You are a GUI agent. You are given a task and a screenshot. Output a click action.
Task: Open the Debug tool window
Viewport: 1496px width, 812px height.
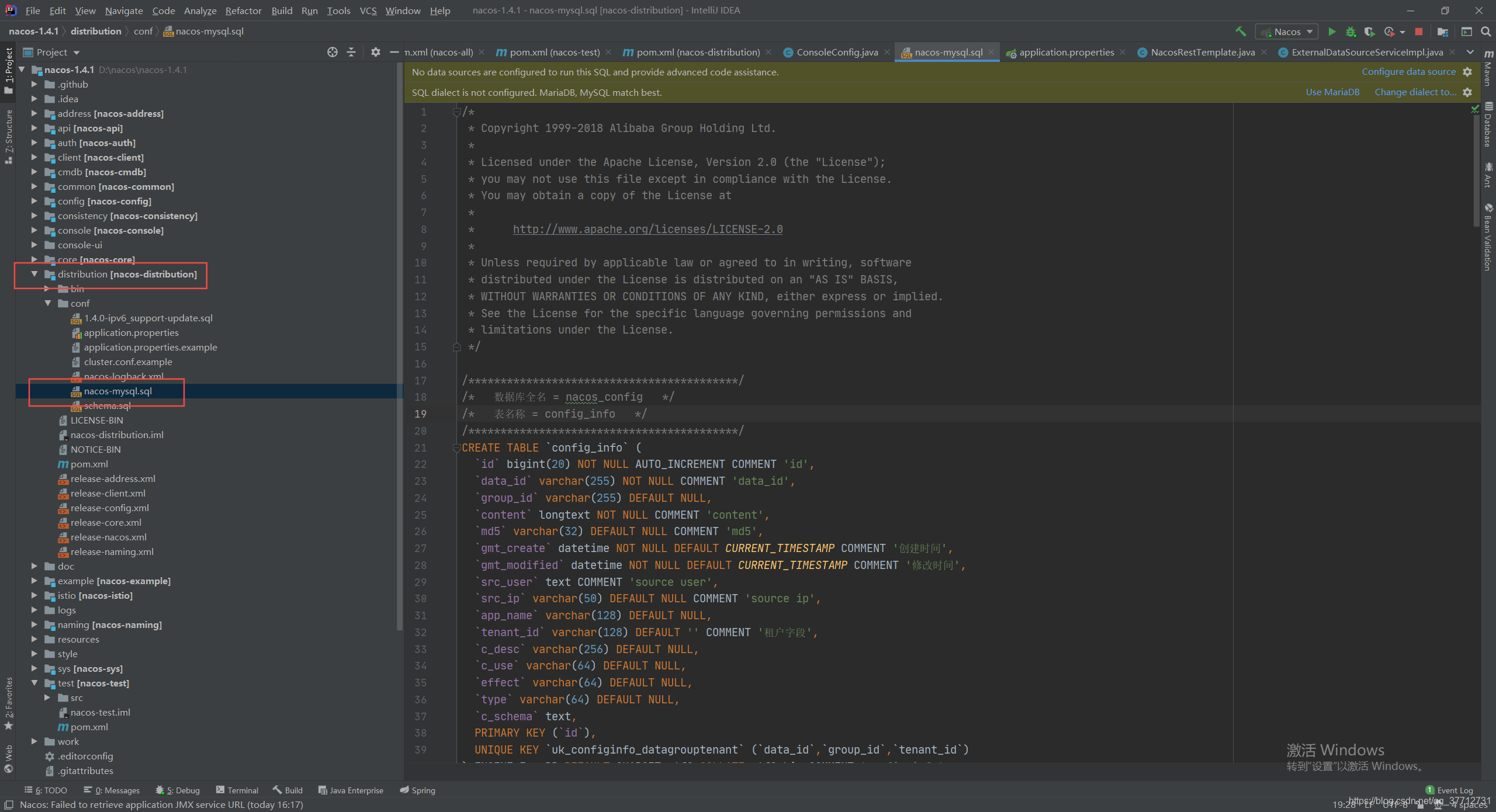(178, 790)
